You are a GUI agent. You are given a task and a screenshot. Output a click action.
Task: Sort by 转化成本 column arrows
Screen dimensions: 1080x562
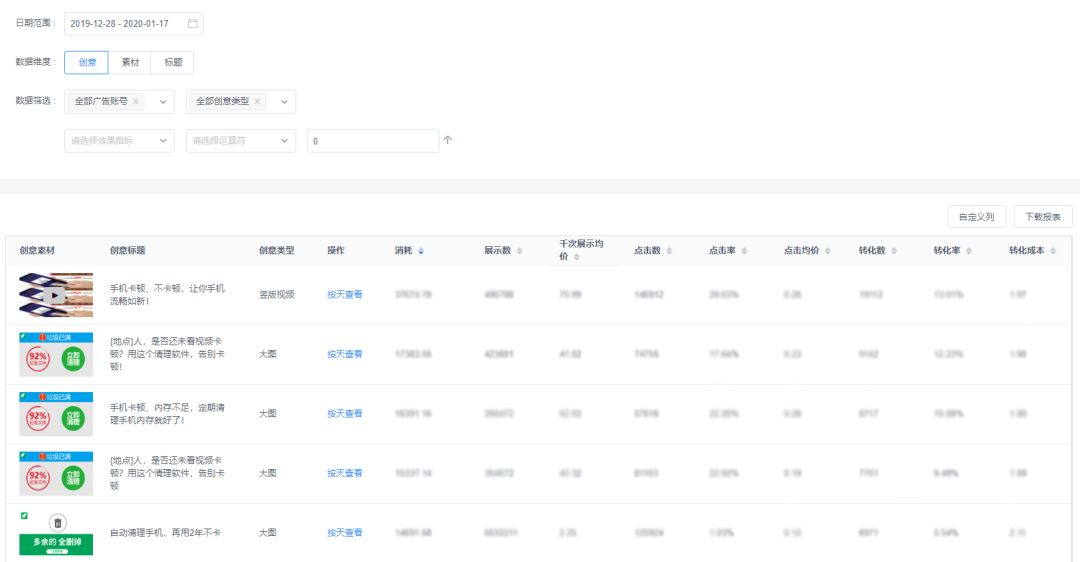[1052, 251]
